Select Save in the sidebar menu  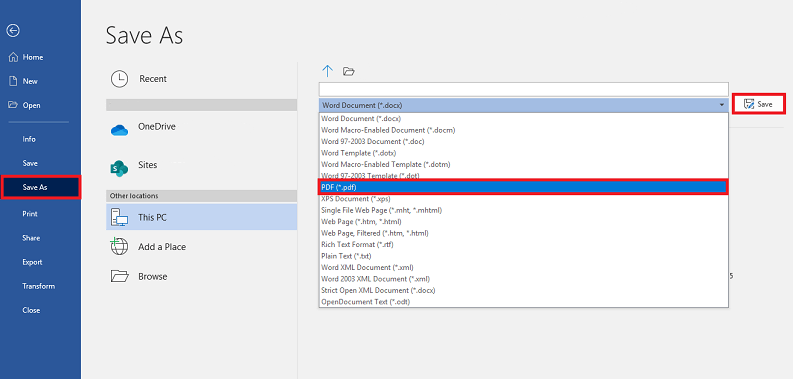coord(30,163)
